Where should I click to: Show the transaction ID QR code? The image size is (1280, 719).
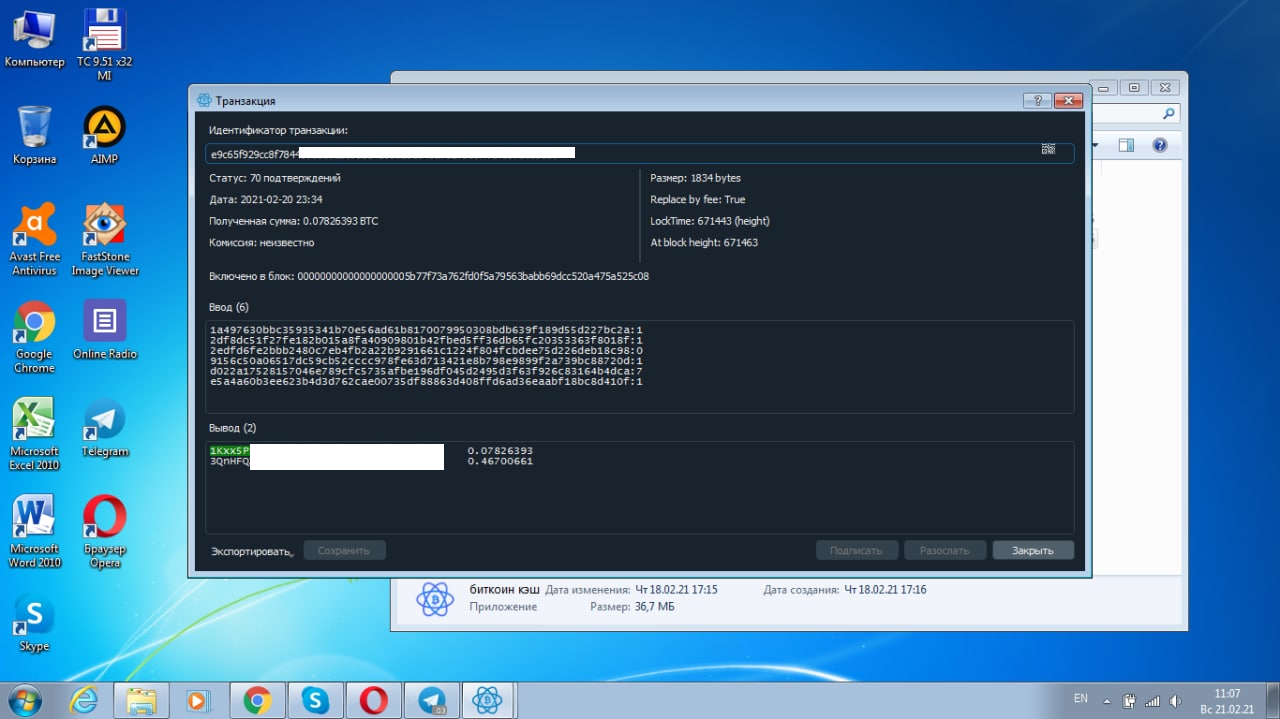click(1048, 149)
